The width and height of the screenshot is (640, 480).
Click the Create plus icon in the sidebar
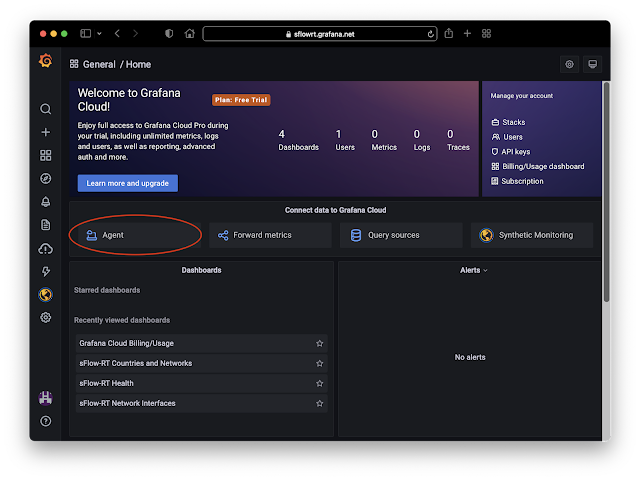point(46,132)
